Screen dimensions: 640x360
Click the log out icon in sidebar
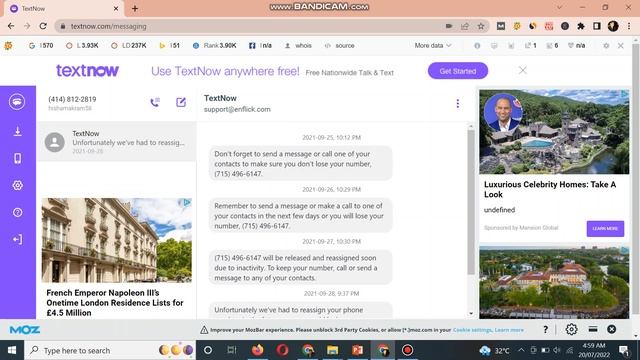tap(17, 239)
